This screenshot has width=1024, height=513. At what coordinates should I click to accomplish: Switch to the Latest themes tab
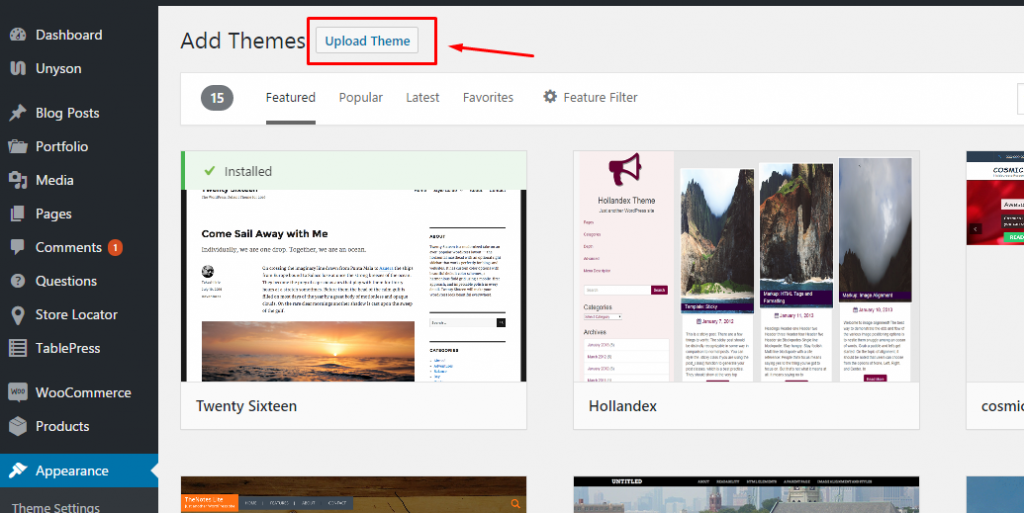pos(423,97)
